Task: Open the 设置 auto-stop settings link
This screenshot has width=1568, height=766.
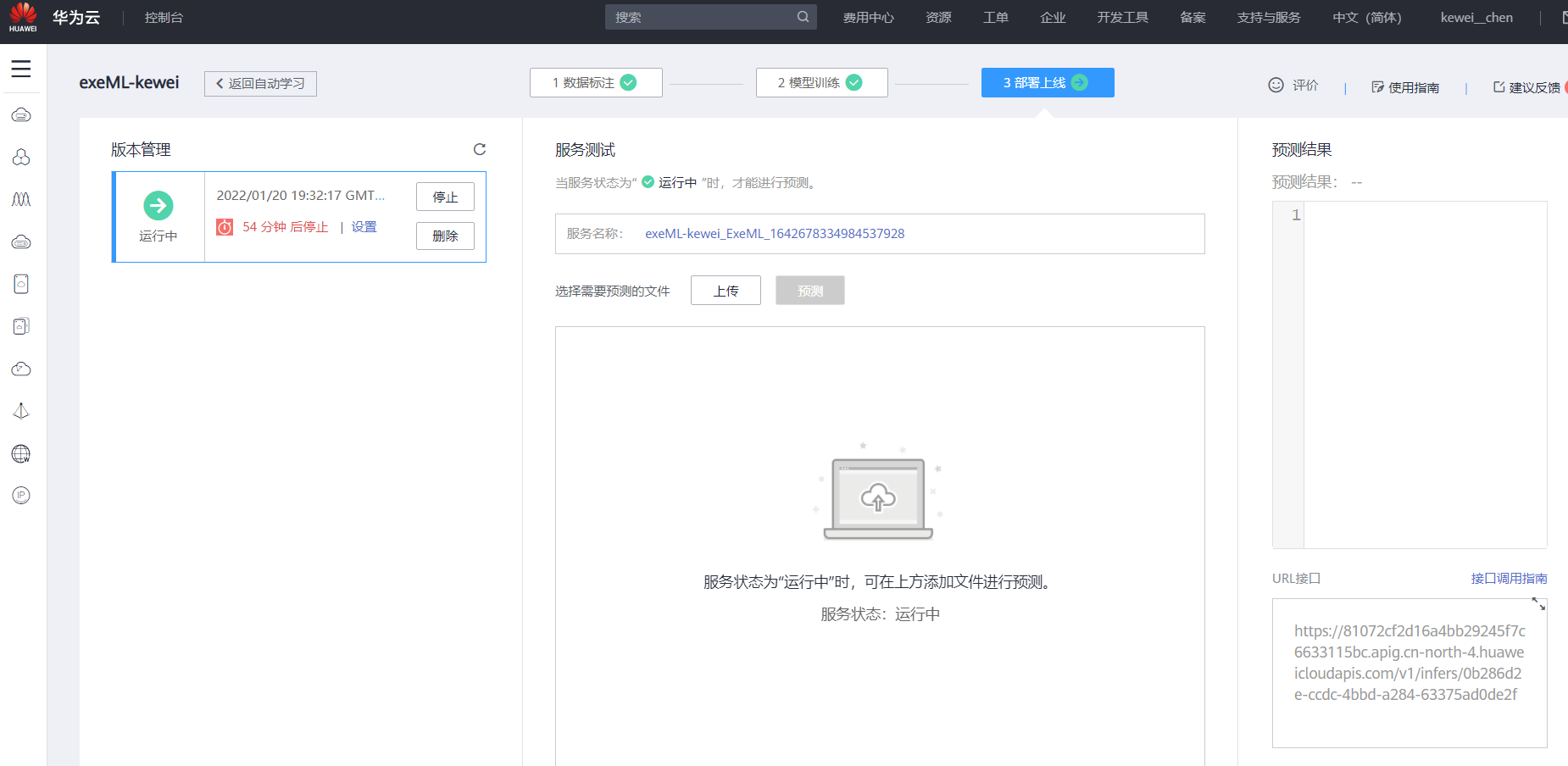Action: point(364,227)
